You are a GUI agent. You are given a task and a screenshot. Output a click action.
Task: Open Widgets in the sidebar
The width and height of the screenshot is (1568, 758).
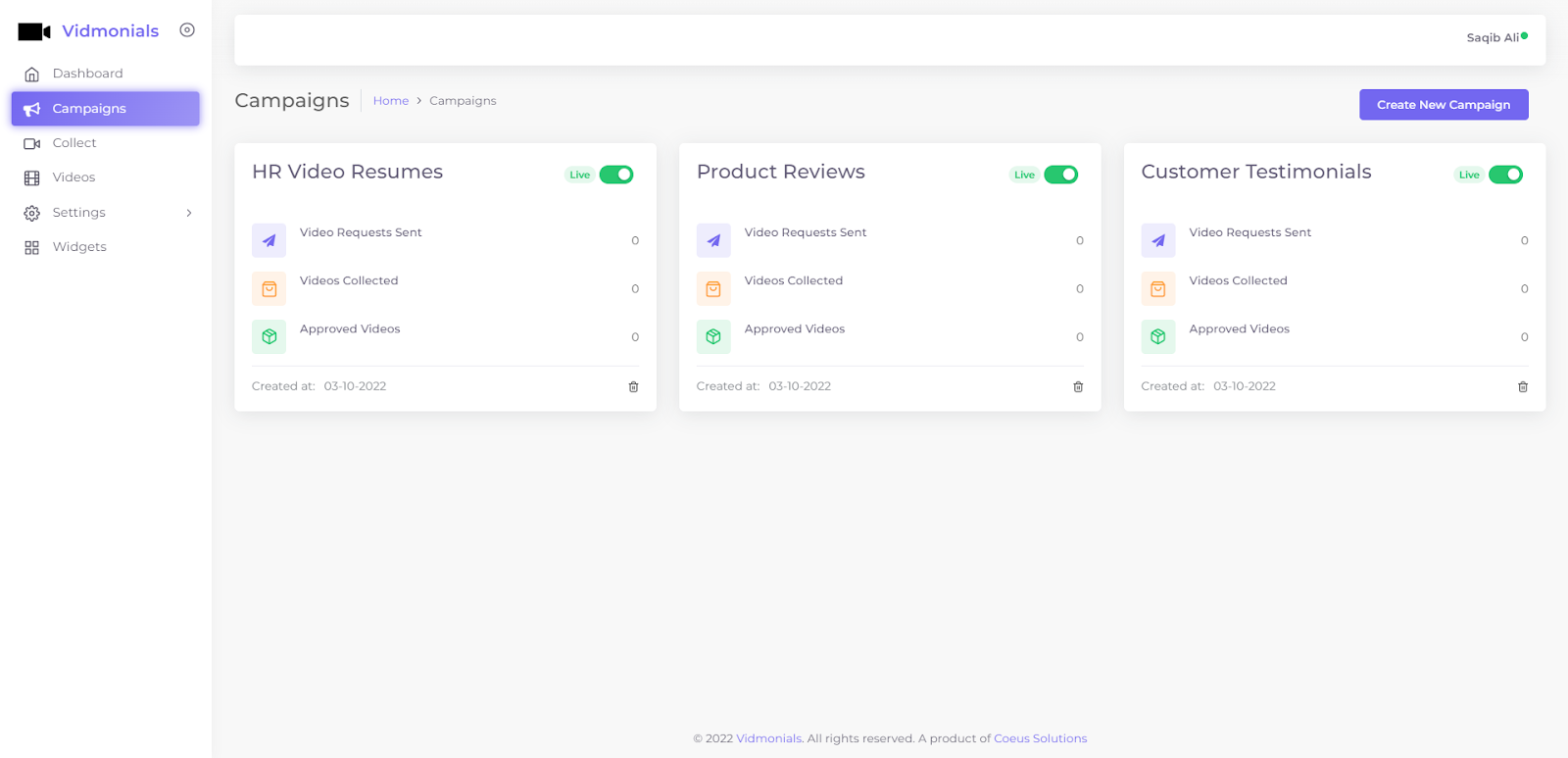pyautogui.click(x=79, y=247)
